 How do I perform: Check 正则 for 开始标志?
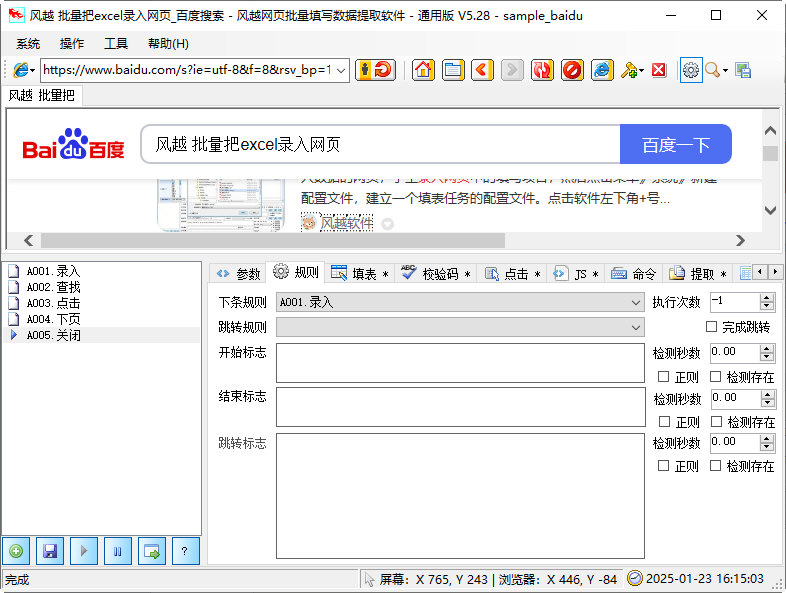point(664,376)
